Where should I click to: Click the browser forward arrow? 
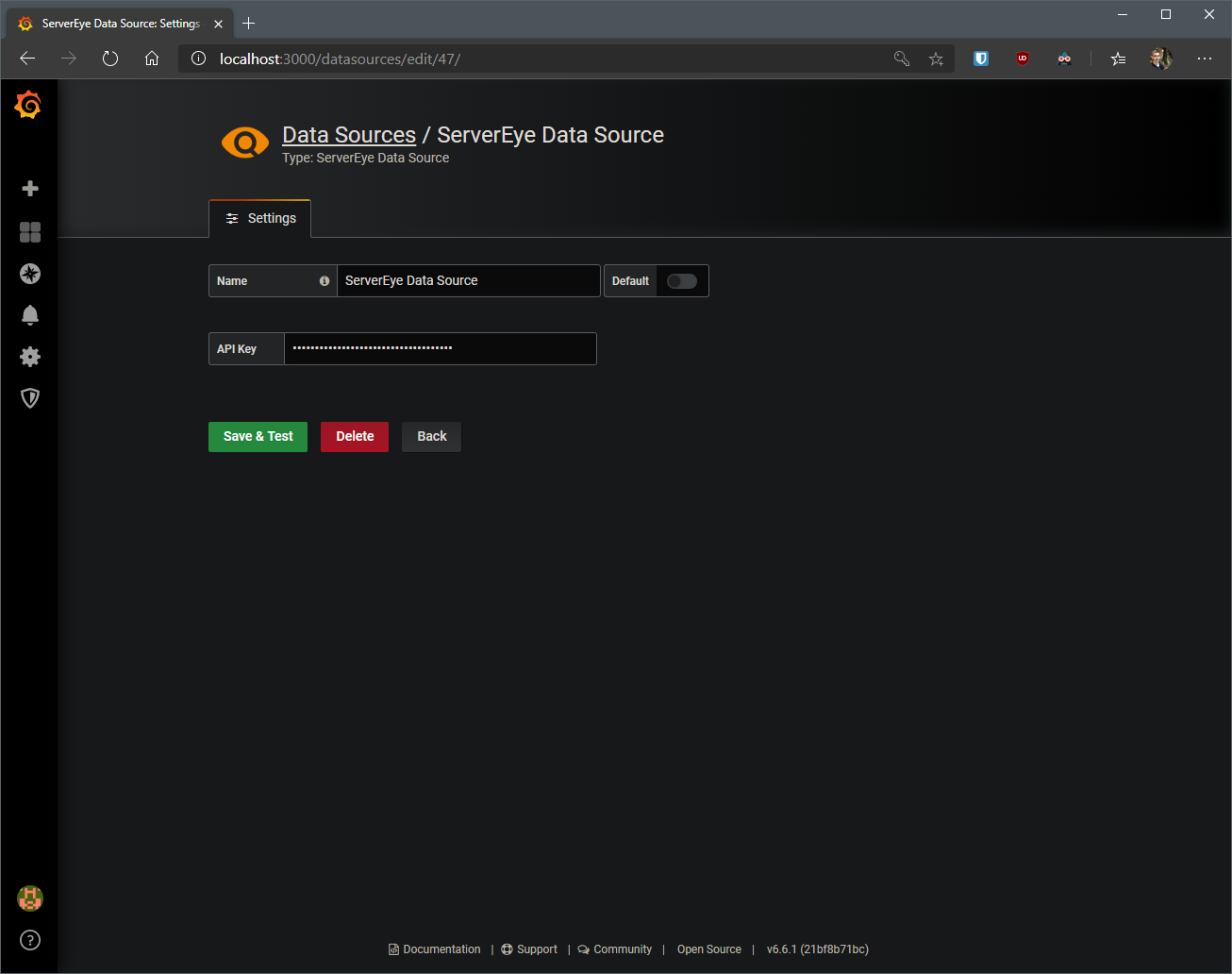(x=69, y=59)
